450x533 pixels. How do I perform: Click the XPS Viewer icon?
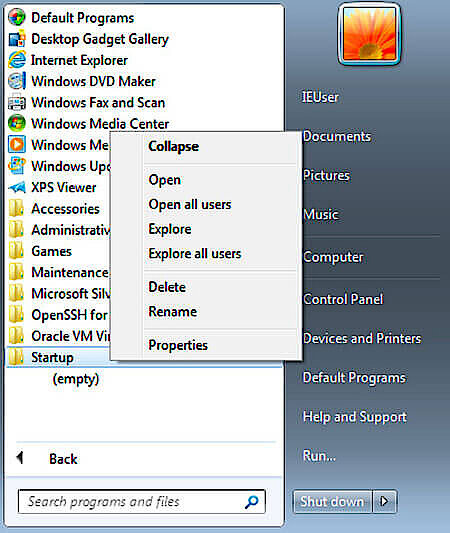coord(17,187)
